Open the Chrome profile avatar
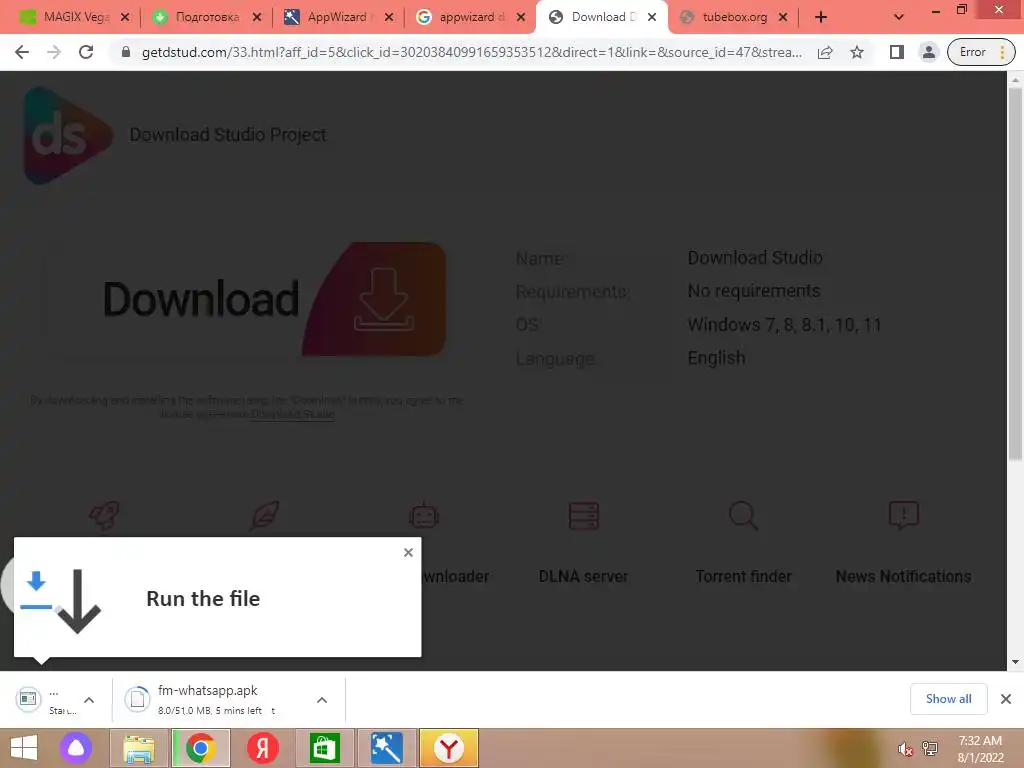 click(928, 52)
